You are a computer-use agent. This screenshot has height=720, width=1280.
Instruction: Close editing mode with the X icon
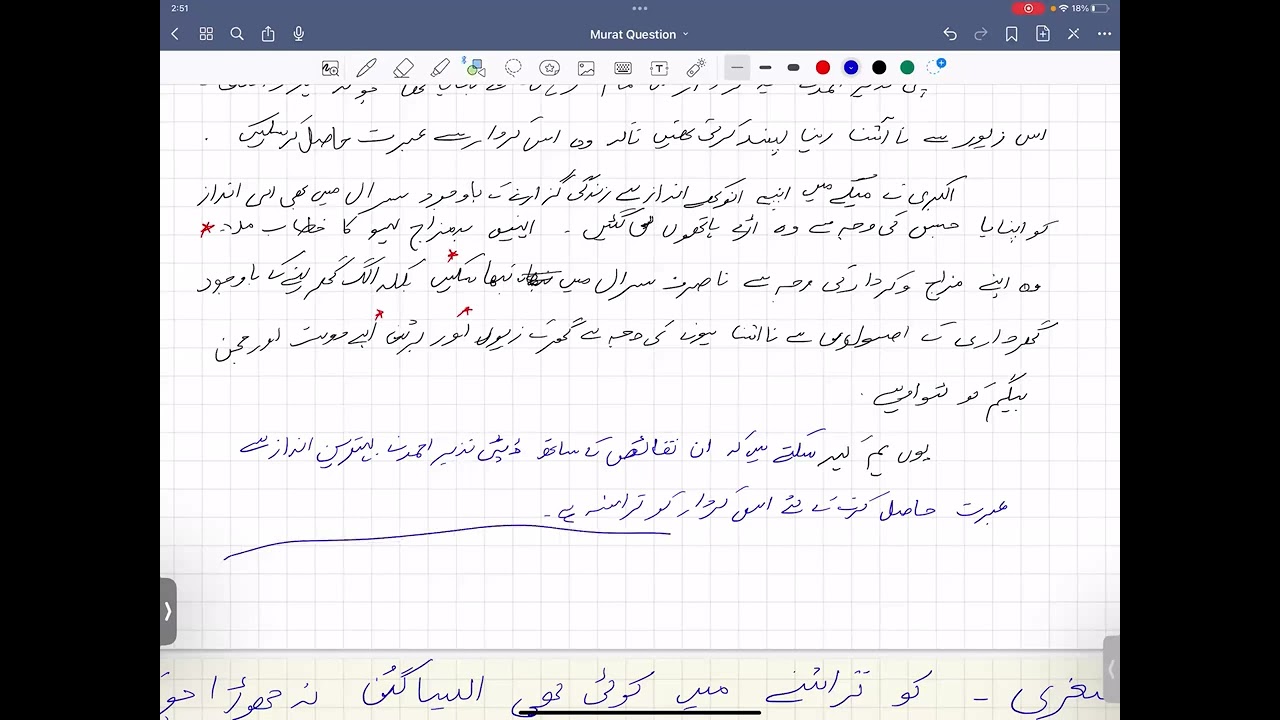[1073, 34]
